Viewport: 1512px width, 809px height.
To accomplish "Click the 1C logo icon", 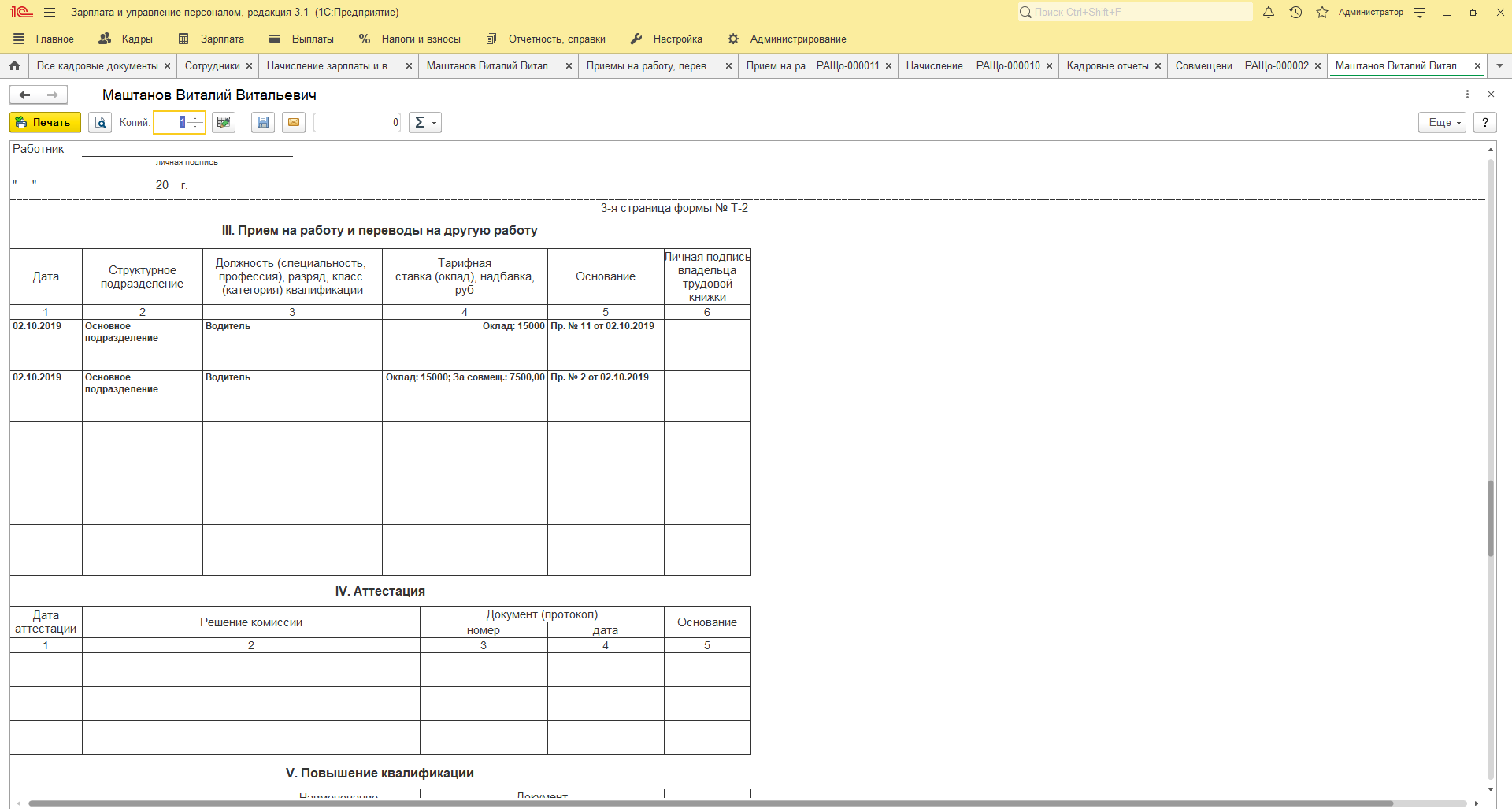I will 21,13.
